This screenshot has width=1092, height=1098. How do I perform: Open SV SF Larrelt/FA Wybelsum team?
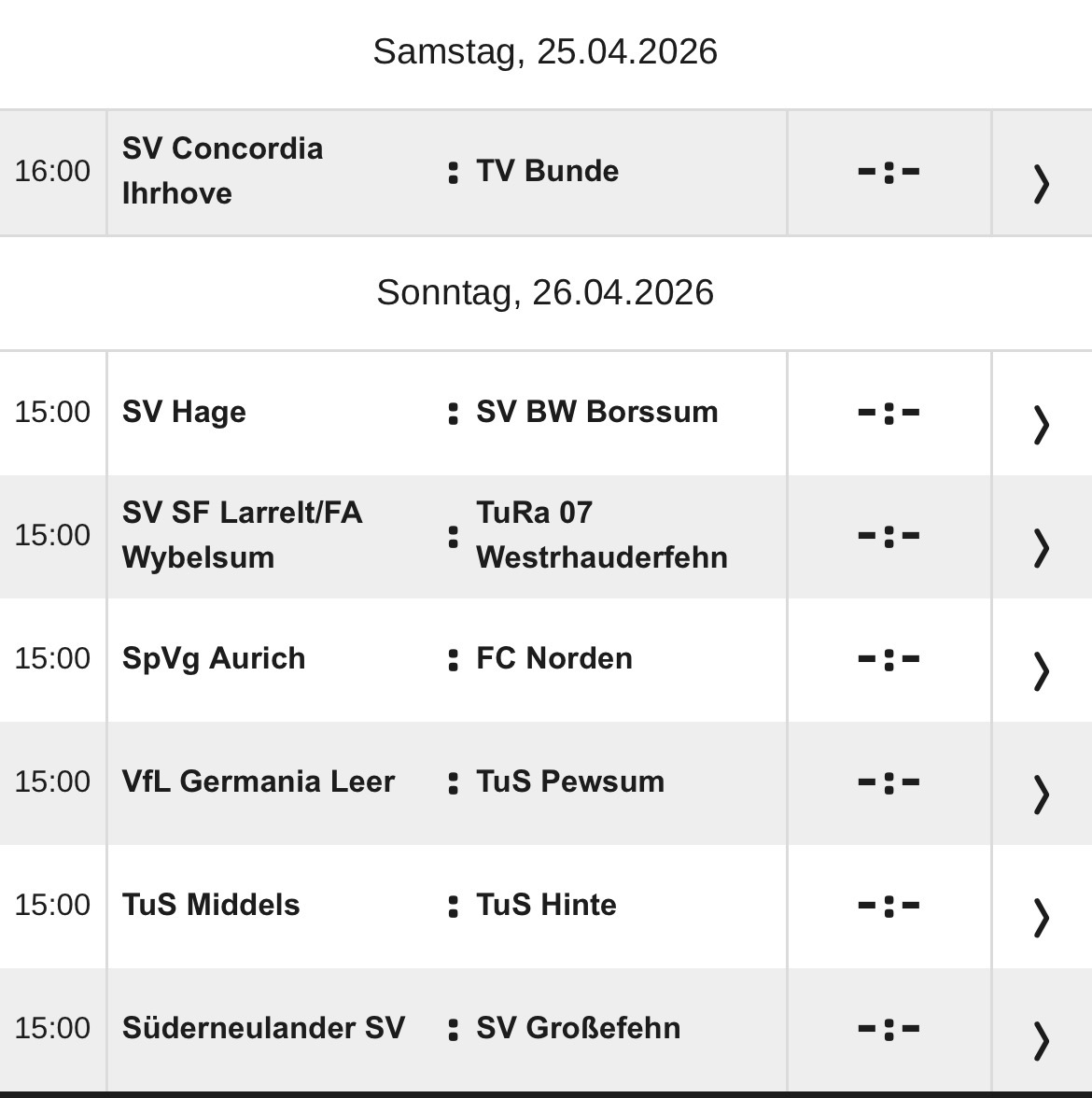(242, 535)
